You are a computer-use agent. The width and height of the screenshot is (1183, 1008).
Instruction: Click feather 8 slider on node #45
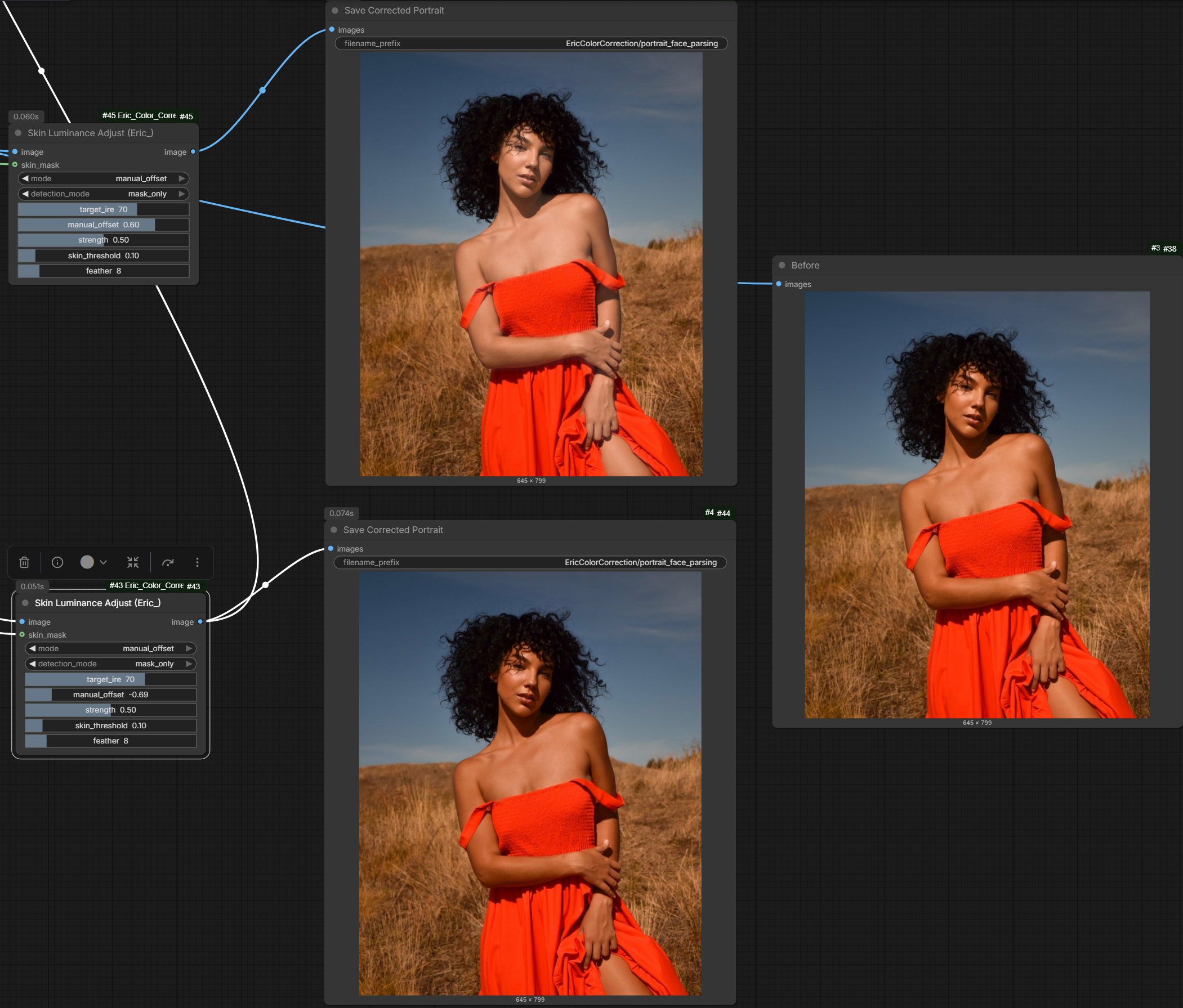click(x=104, y=271)
